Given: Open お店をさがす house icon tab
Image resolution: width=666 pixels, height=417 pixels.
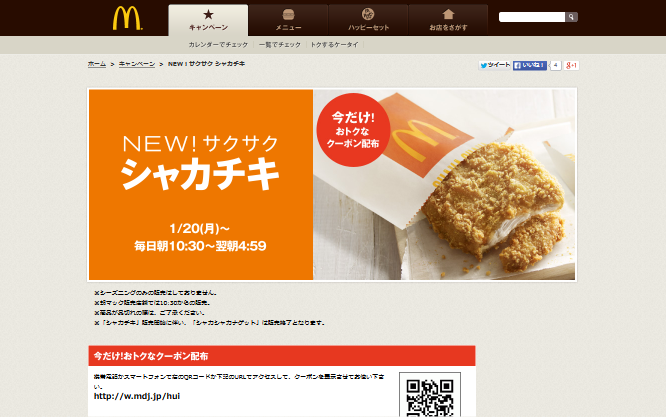Looking at the screenshot, I should [448, 20].
